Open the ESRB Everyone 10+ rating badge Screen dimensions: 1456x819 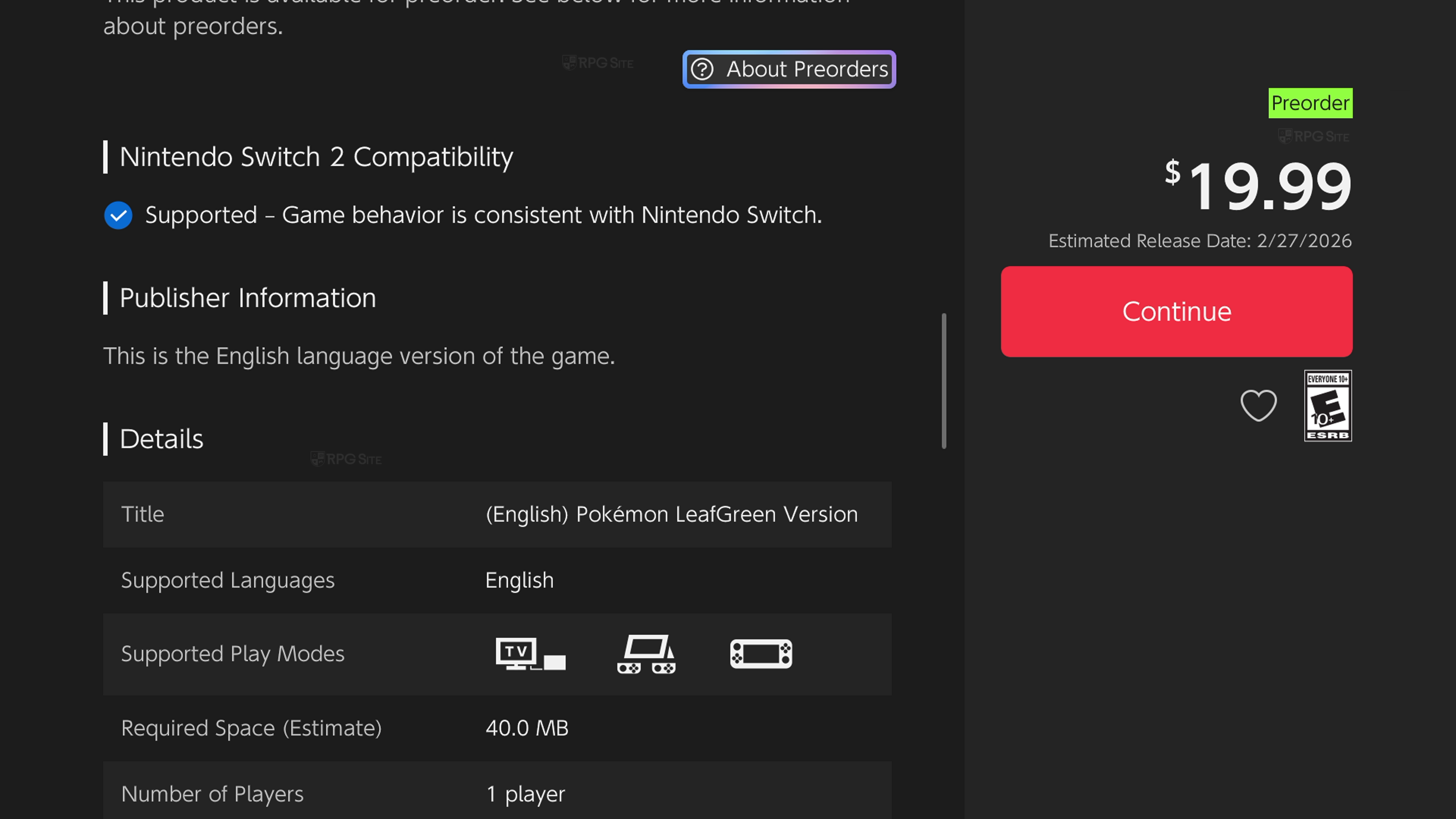[x=1328, y=405]
